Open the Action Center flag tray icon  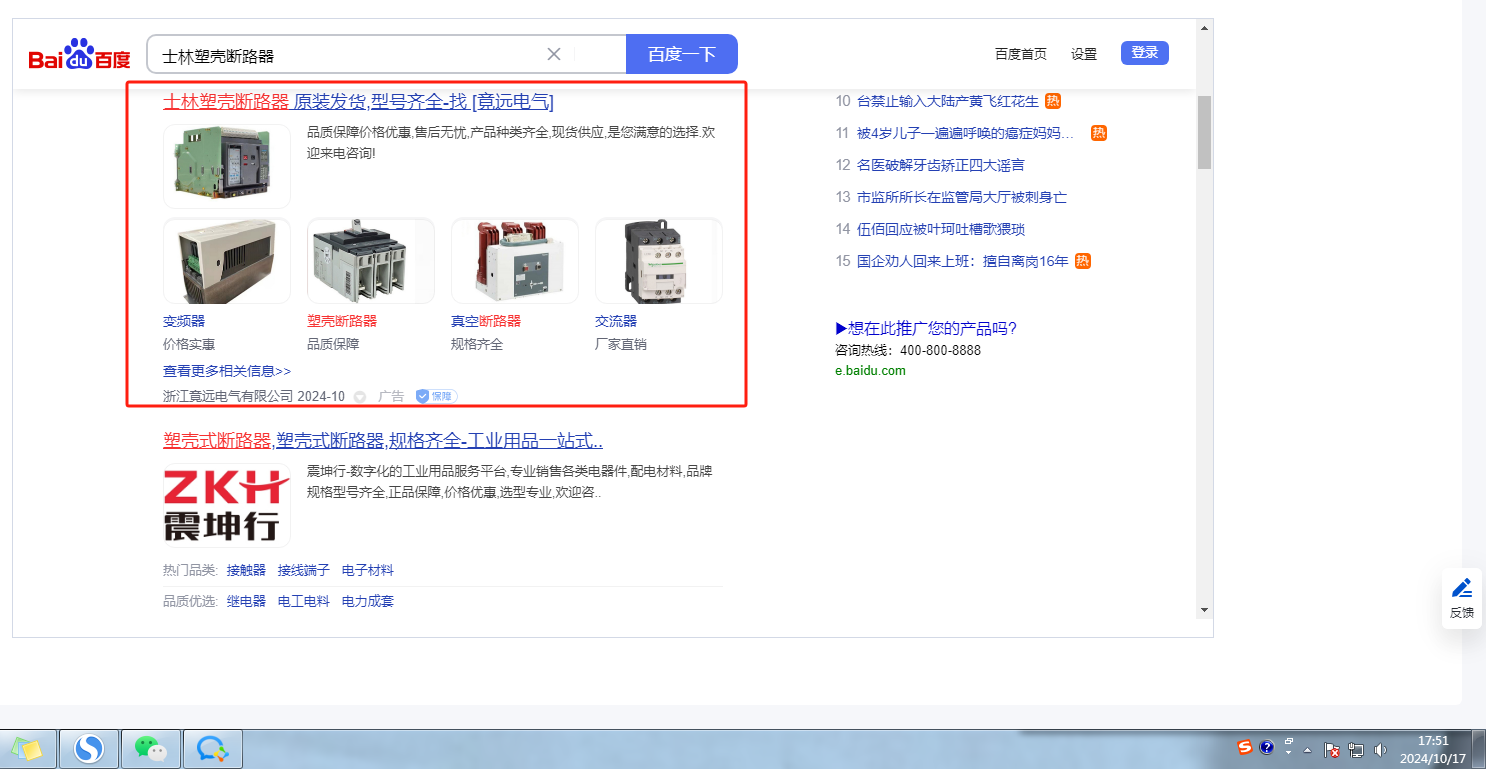pyautogui.click(x=1332, y=749)
